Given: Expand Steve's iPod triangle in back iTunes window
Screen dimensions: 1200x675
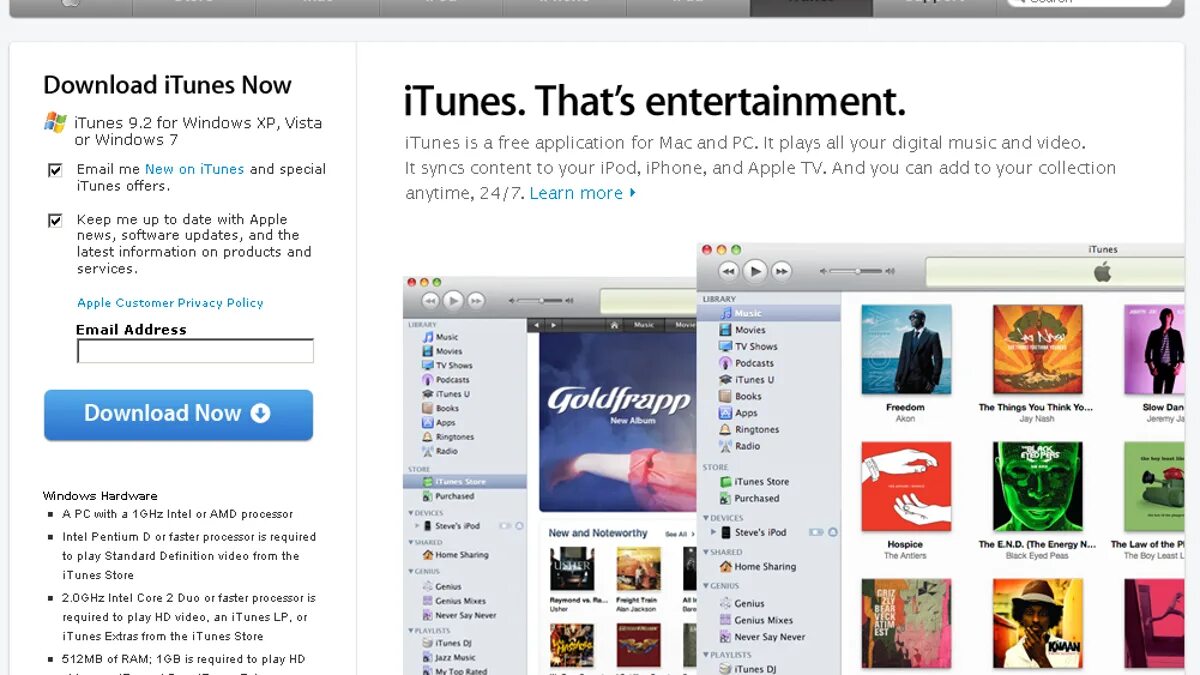Looking at the screenshot, I should pos(416,525).
